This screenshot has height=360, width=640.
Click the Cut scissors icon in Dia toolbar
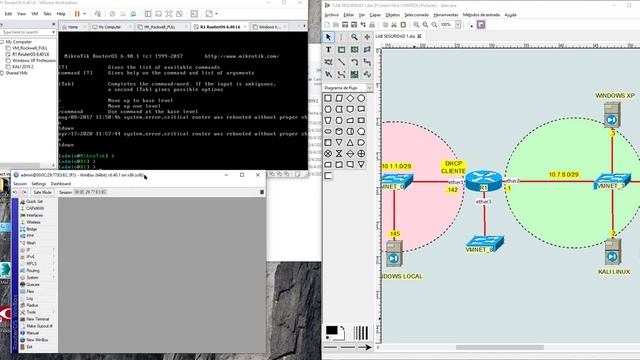click(x=394, y=25)
